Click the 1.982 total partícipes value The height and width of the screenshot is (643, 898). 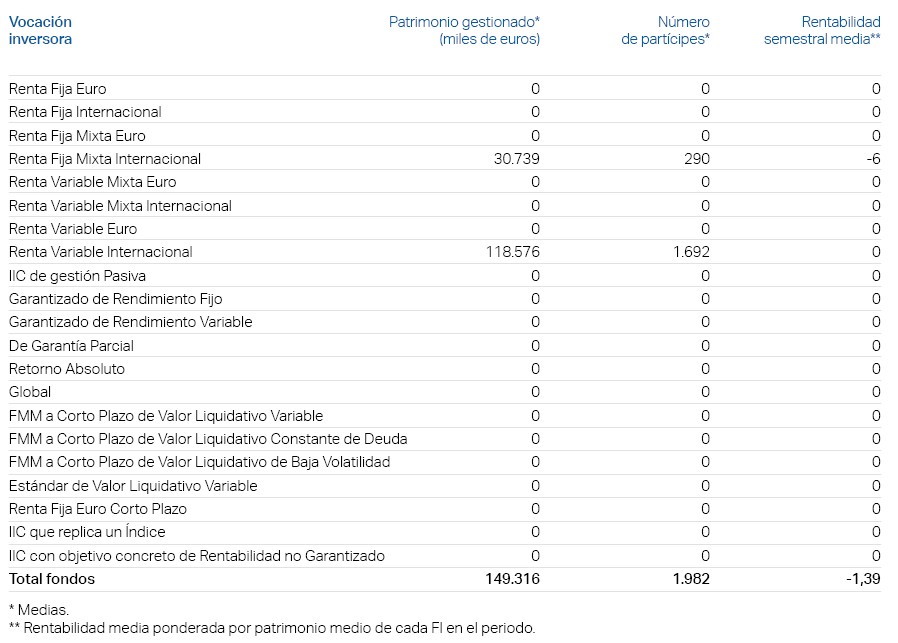[692, 579]
